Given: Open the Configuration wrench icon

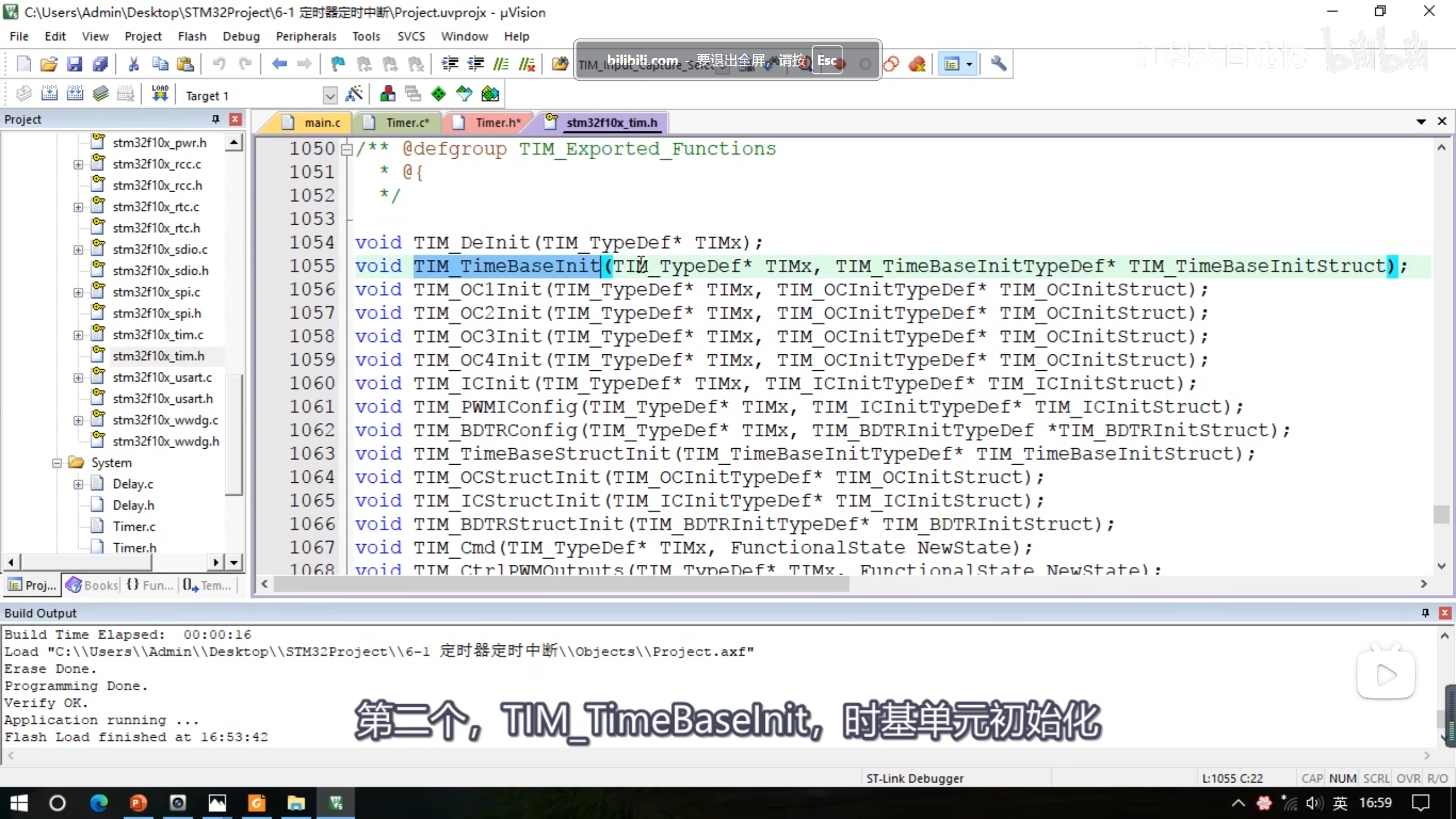Looking at the screenshot, I should (998, 64).
